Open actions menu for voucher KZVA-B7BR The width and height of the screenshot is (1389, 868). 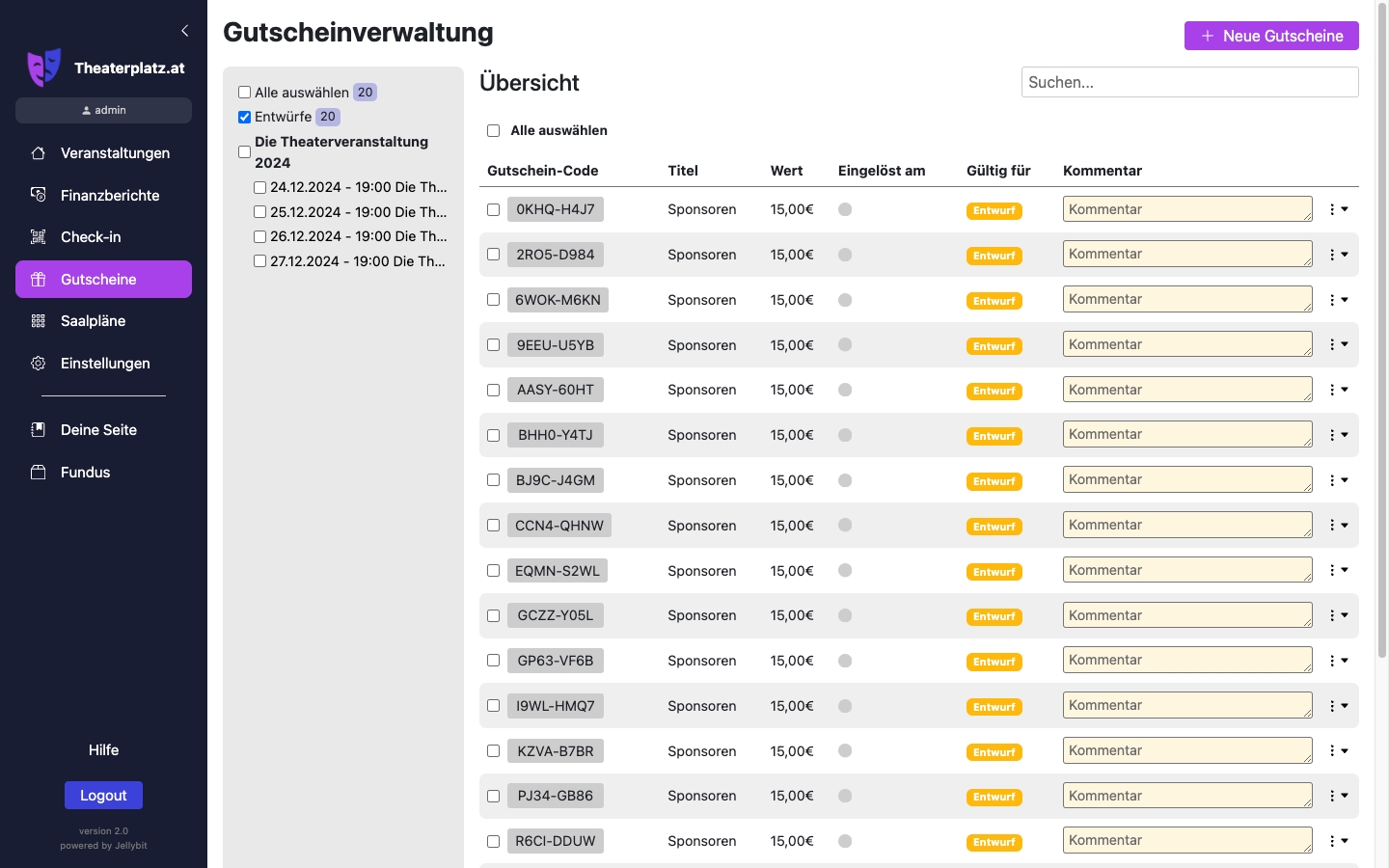point(1337,751)
